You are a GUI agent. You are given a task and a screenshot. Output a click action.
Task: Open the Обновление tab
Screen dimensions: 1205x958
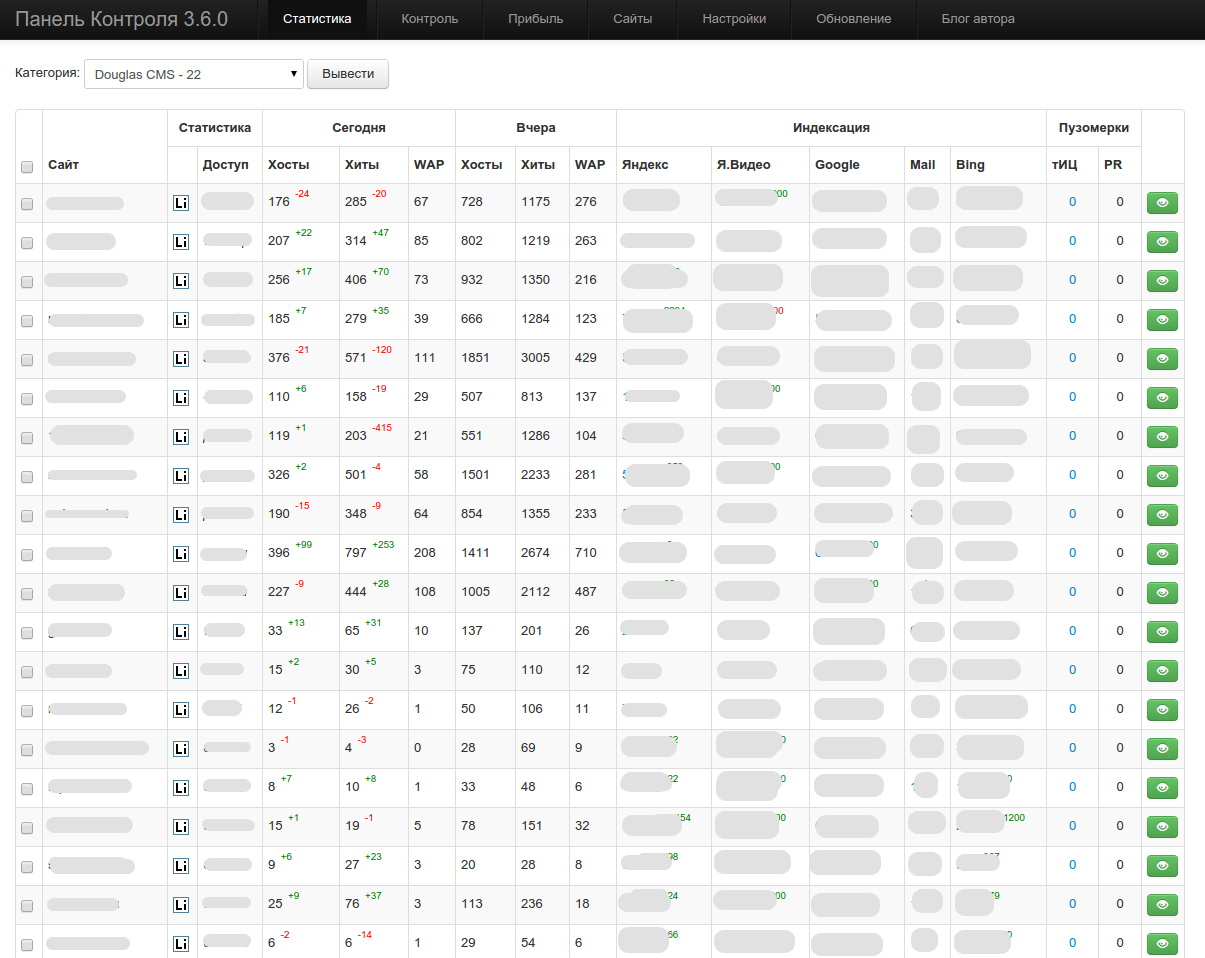click(x=853, y=19)
